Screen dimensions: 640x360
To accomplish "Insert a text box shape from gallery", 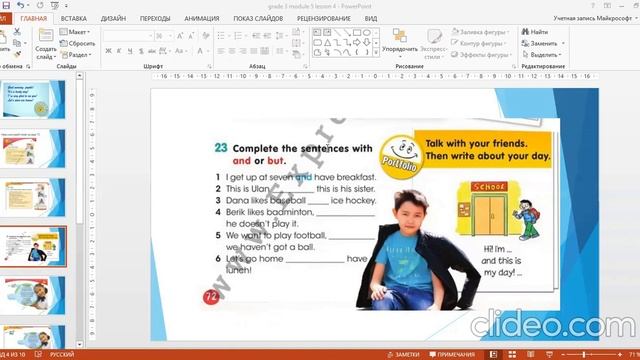I will (x=317, y=32).
